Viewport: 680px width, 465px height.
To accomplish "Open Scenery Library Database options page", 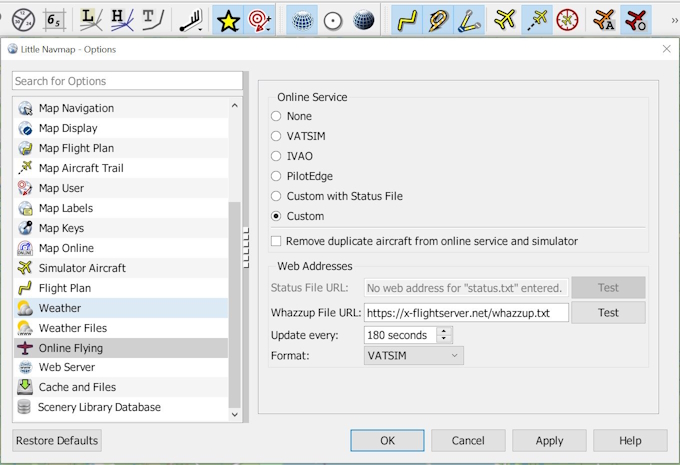I will (121, 406).
